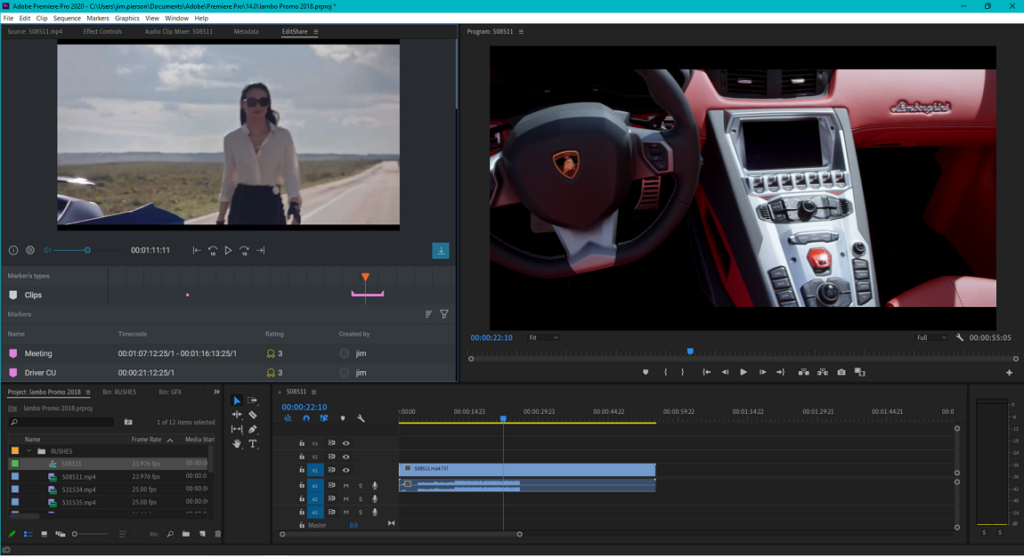Open the timeline wrench display settings
This screenshot has width=1024, height=558.
point(360,418)
